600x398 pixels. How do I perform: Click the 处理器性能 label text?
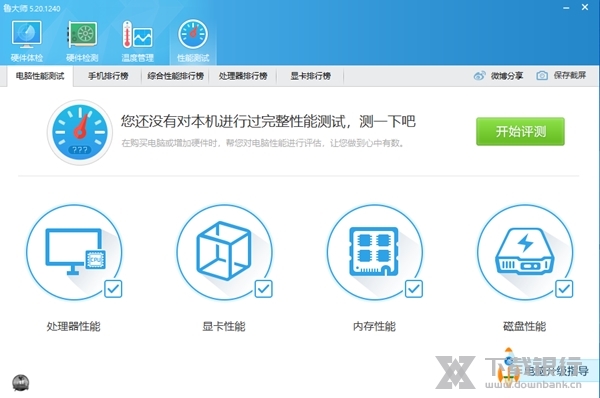pyautogui.click(x=73, y=326)
